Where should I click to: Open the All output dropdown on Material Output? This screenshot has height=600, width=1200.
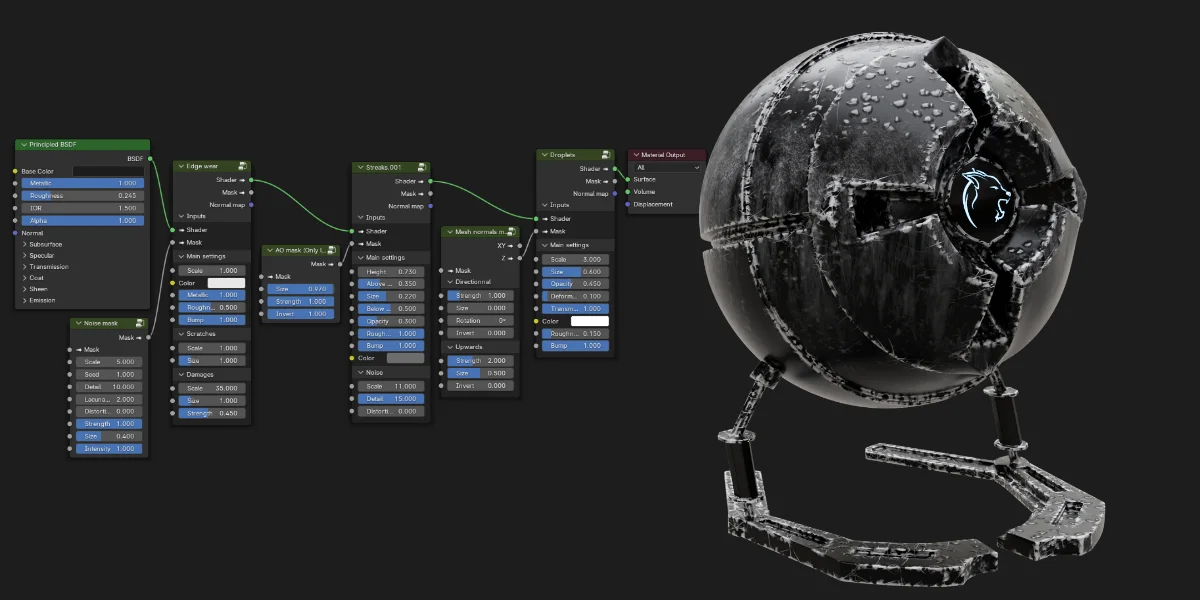665,168
